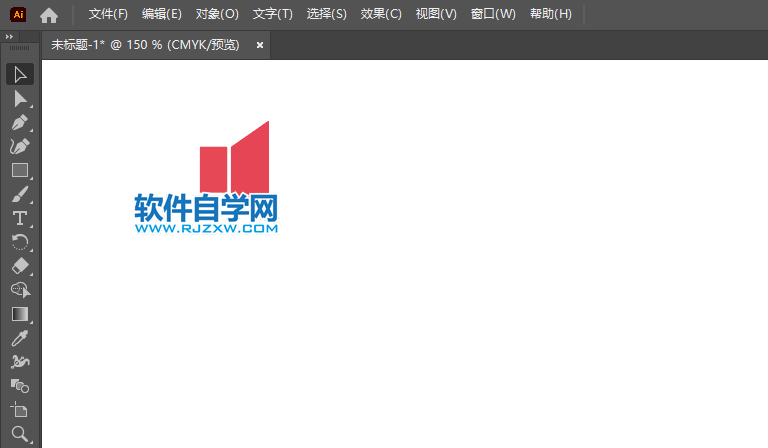Close the 未标题-1* document tab
Image resolution: width=768 pixels, height=448 pixels.
pos(260,45)
